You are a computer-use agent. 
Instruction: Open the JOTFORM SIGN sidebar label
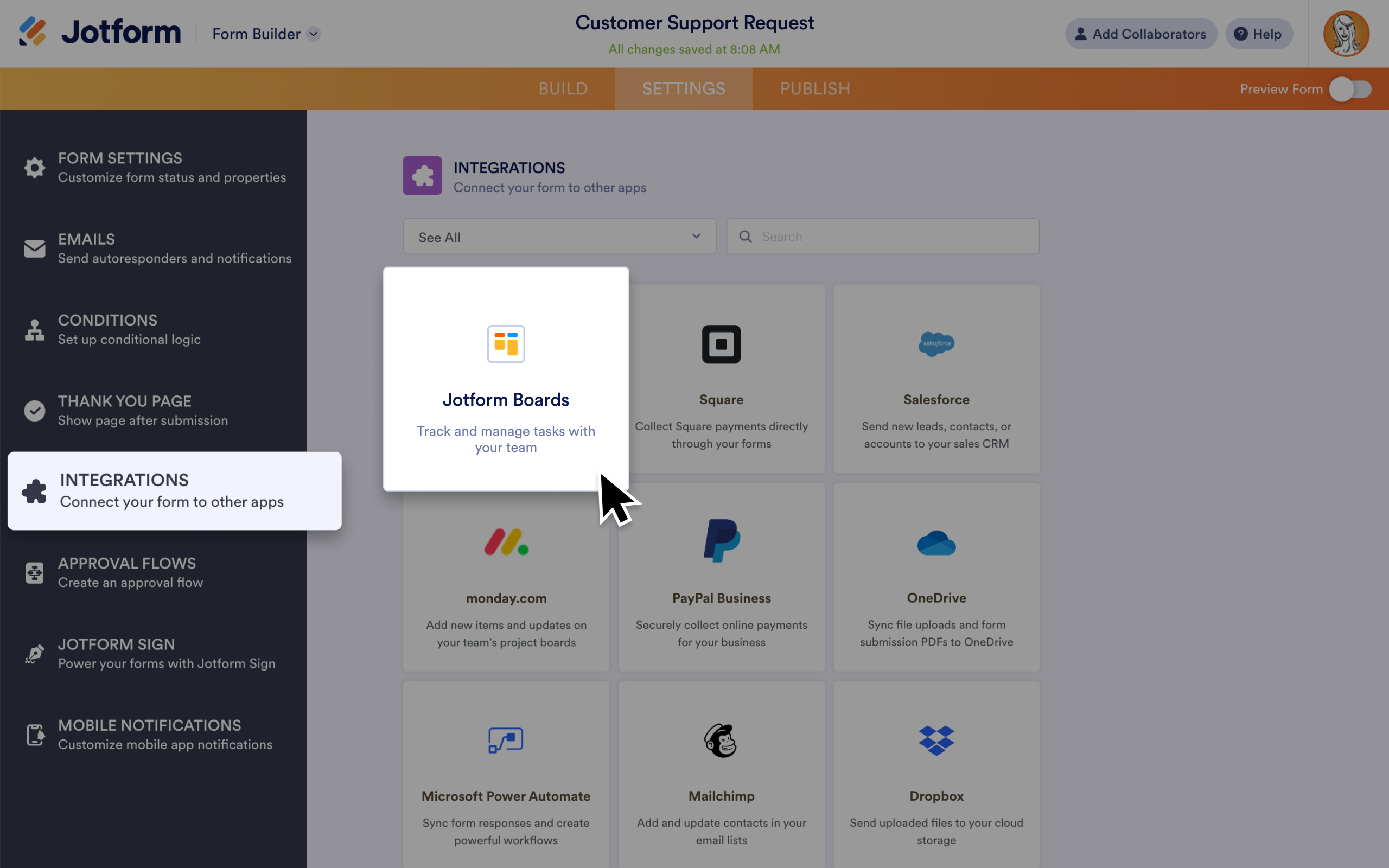(117, 644)
